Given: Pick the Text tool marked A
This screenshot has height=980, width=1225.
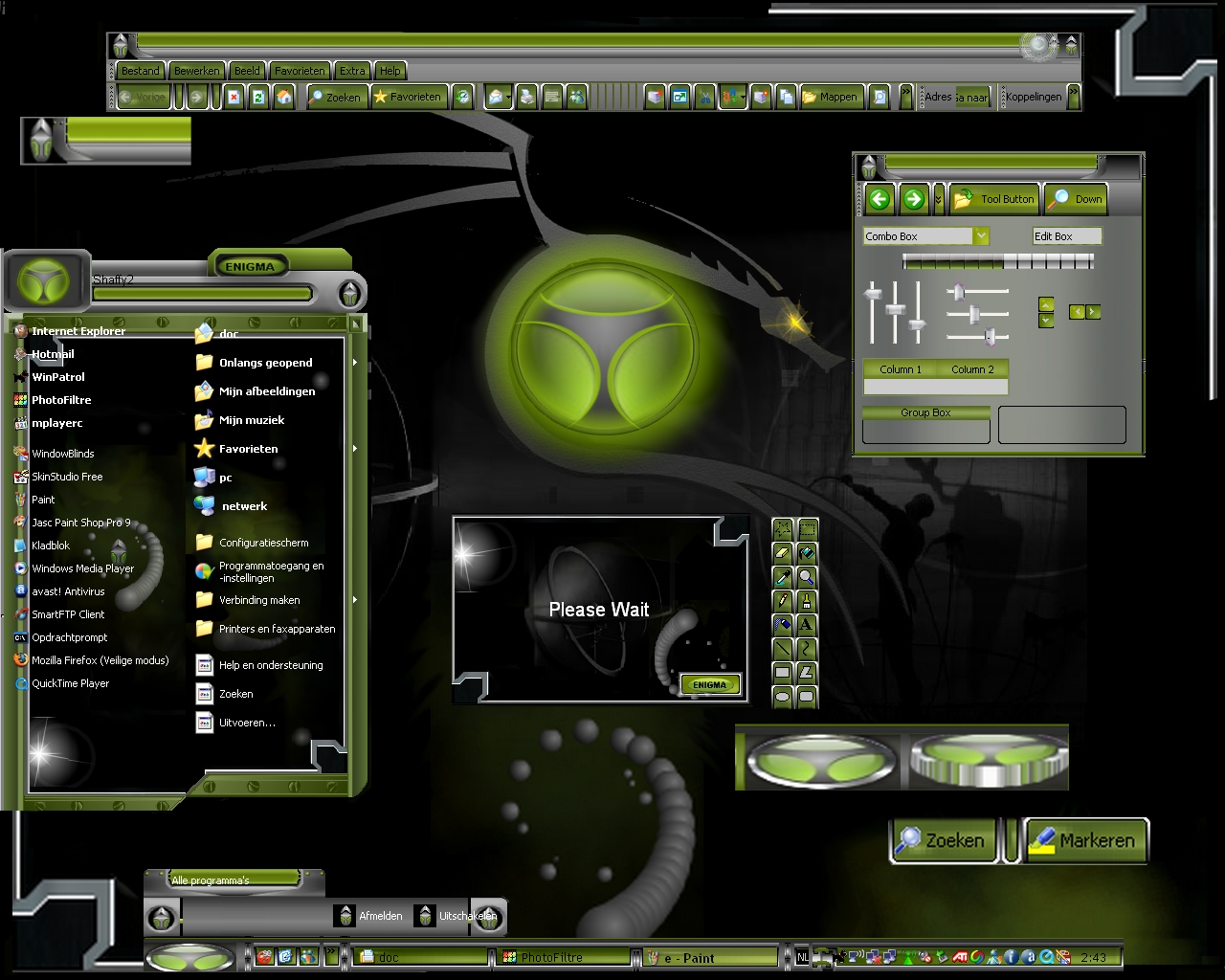Looking at the screenshot, I should (807, 625).
